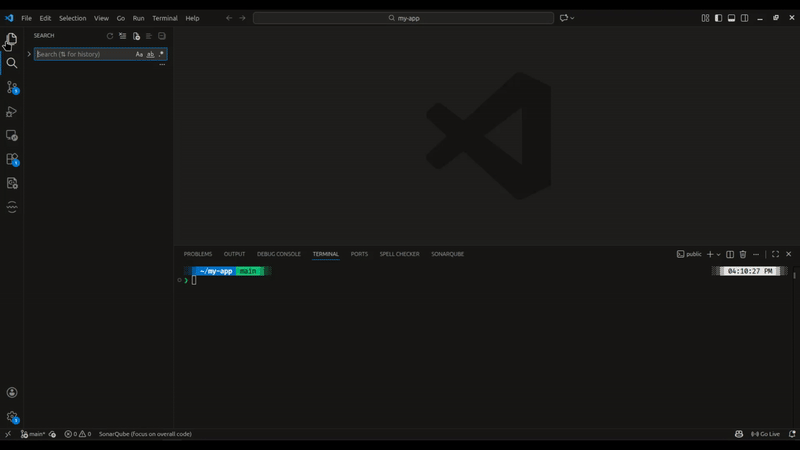Open the Accounts menu icon
800x450 pixels.
[x=12, y=392]
